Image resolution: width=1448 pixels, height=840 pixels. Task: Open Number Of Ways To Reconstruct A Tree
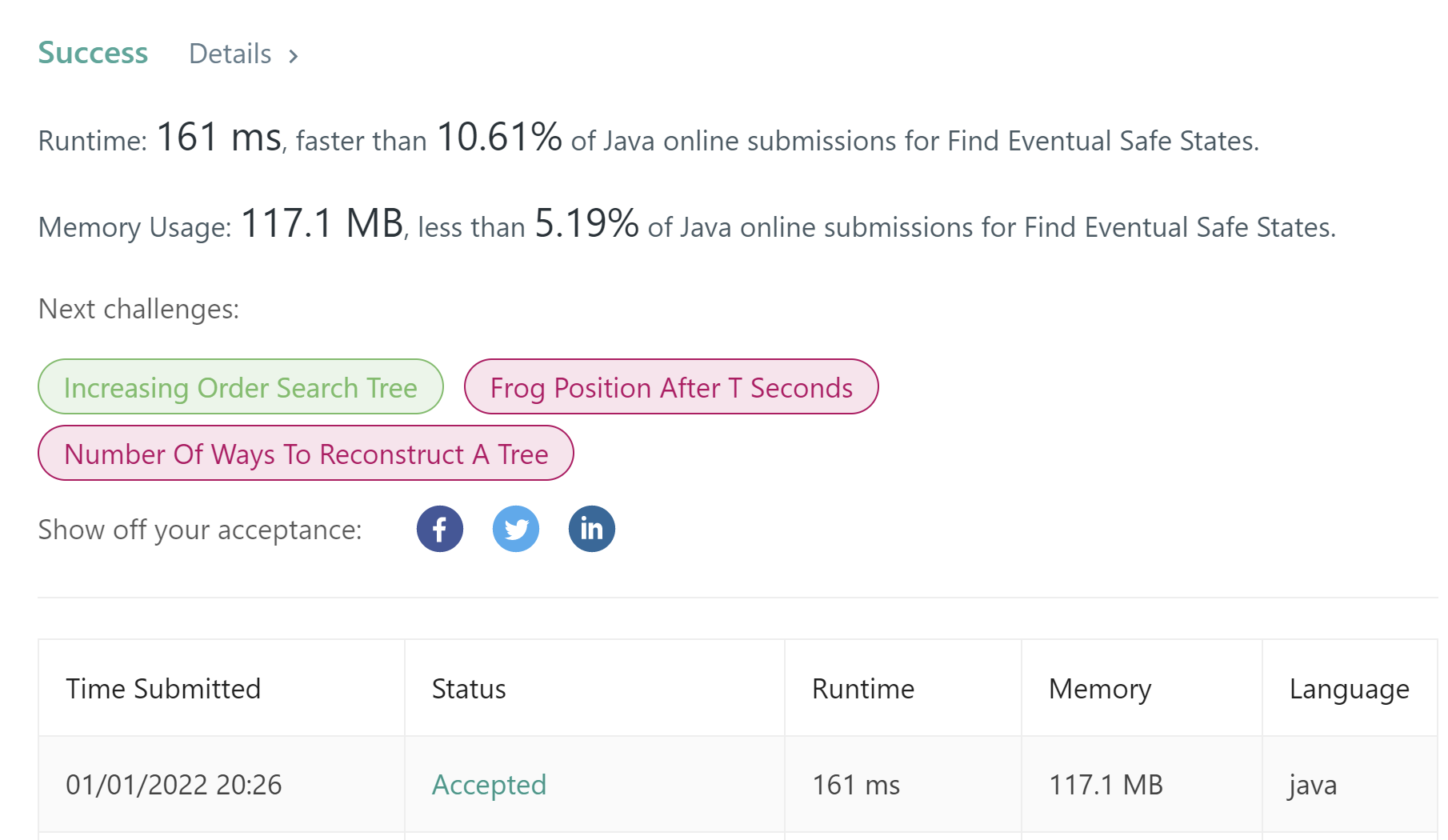306,454
